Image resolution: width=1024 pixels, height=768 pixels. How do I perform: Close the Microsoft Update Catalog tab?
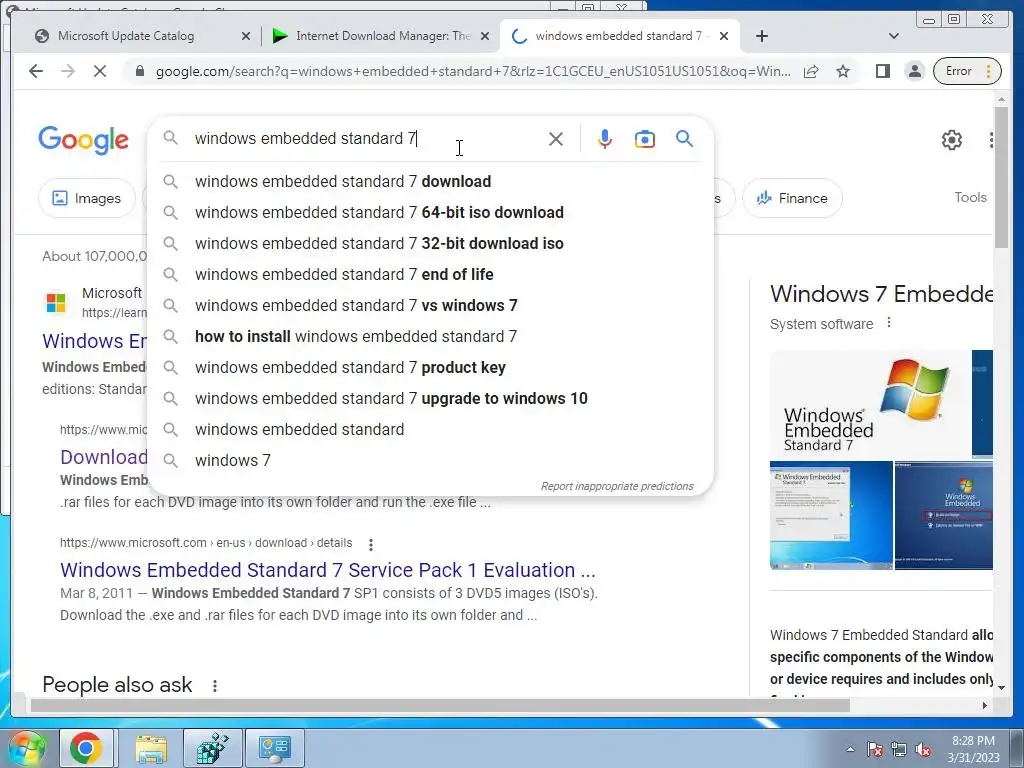246,37
